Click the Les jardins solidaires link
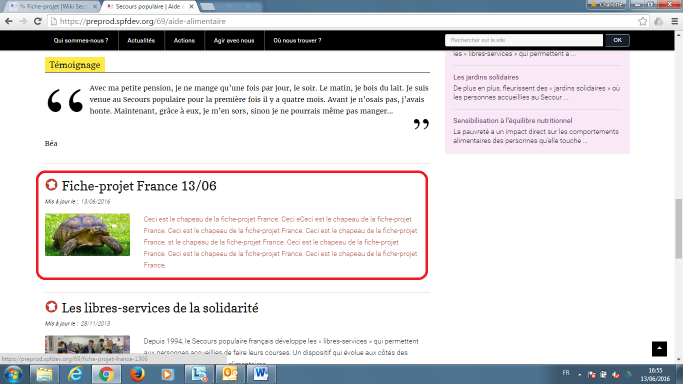This screenshot has height=384, width=683. pos(486,77)
